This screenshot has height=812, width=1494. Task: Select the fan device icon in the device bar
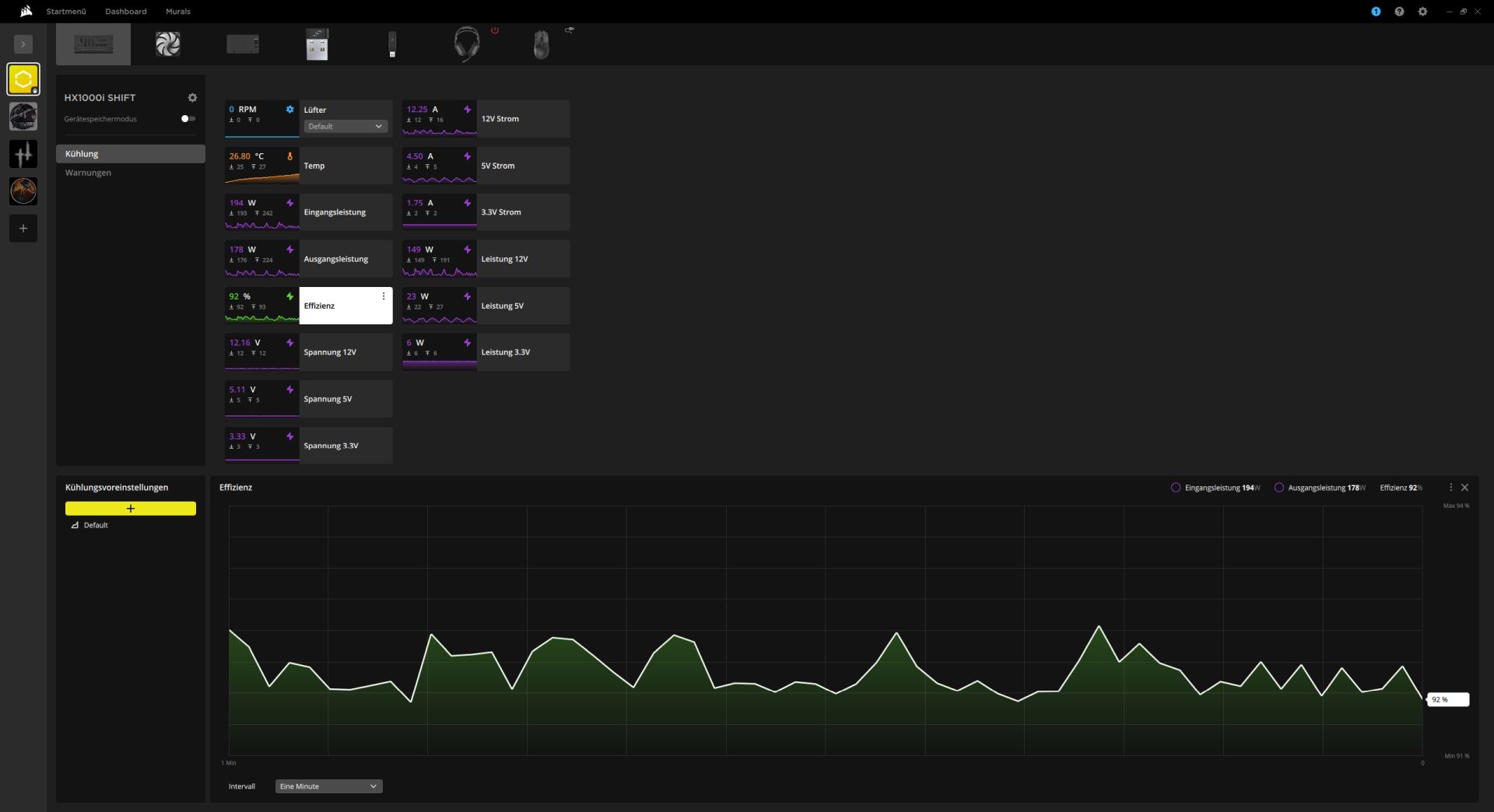pos(167,44)
